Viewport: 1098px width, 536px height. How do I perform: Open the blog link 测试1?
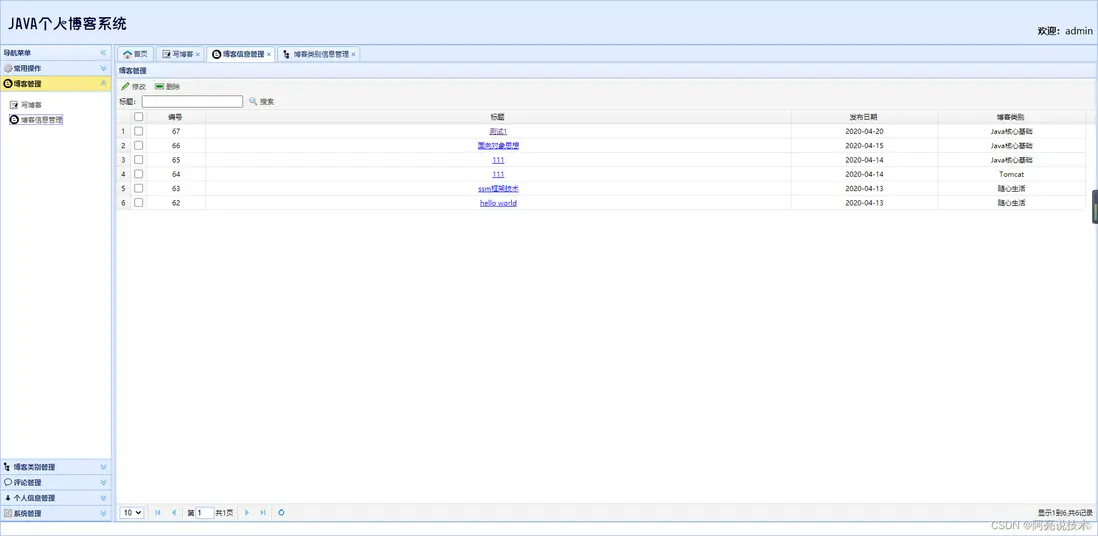498,131
